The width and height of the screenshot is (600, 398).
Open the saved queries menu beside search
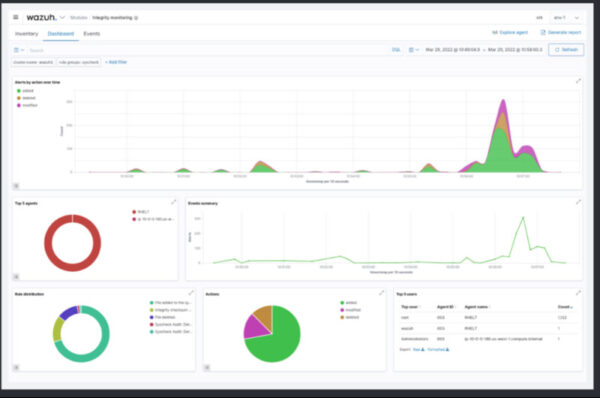pyautogui.click(x=19, y=50)
